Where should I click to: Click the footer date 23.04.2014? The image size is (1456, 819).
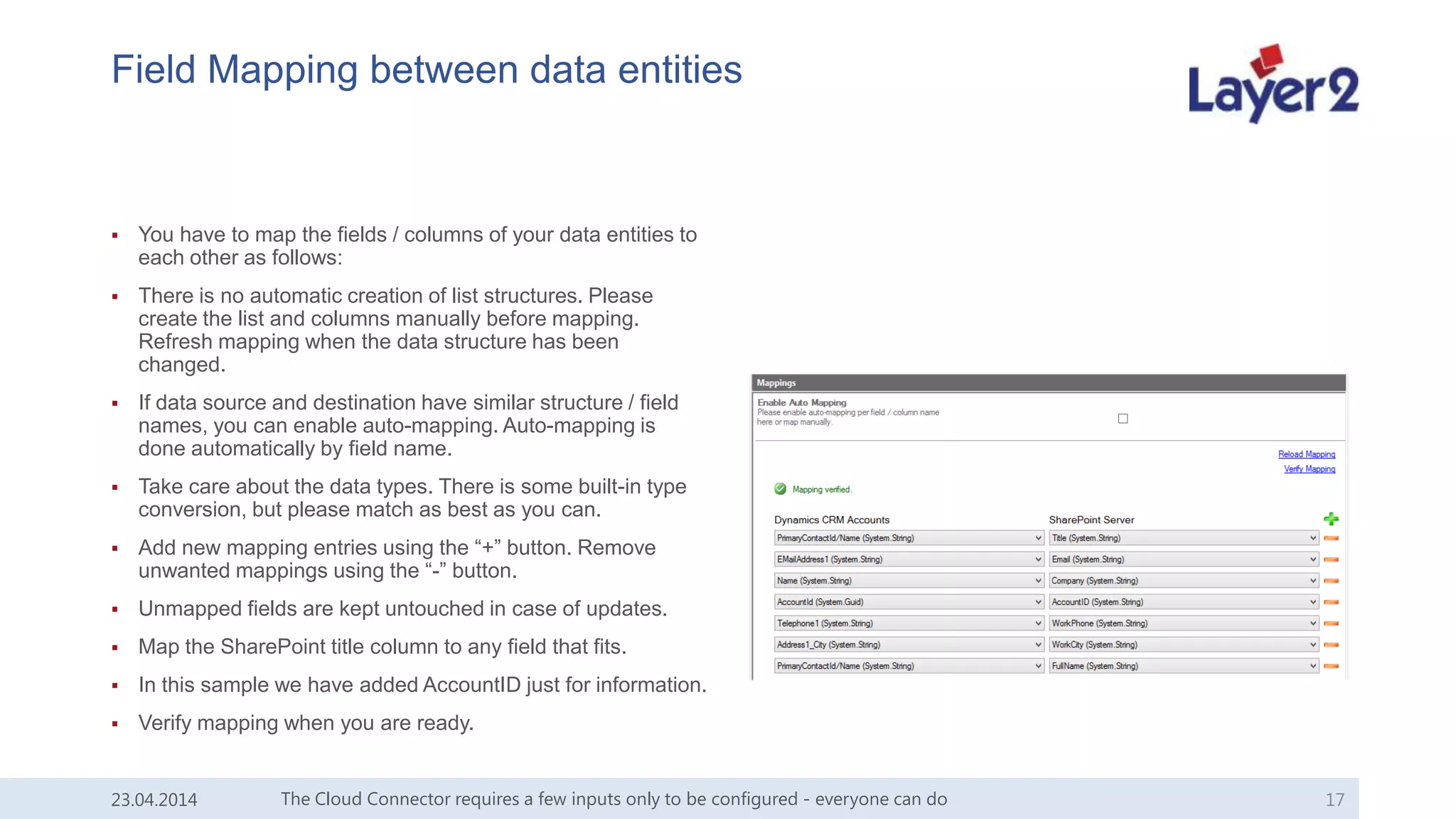154,800
